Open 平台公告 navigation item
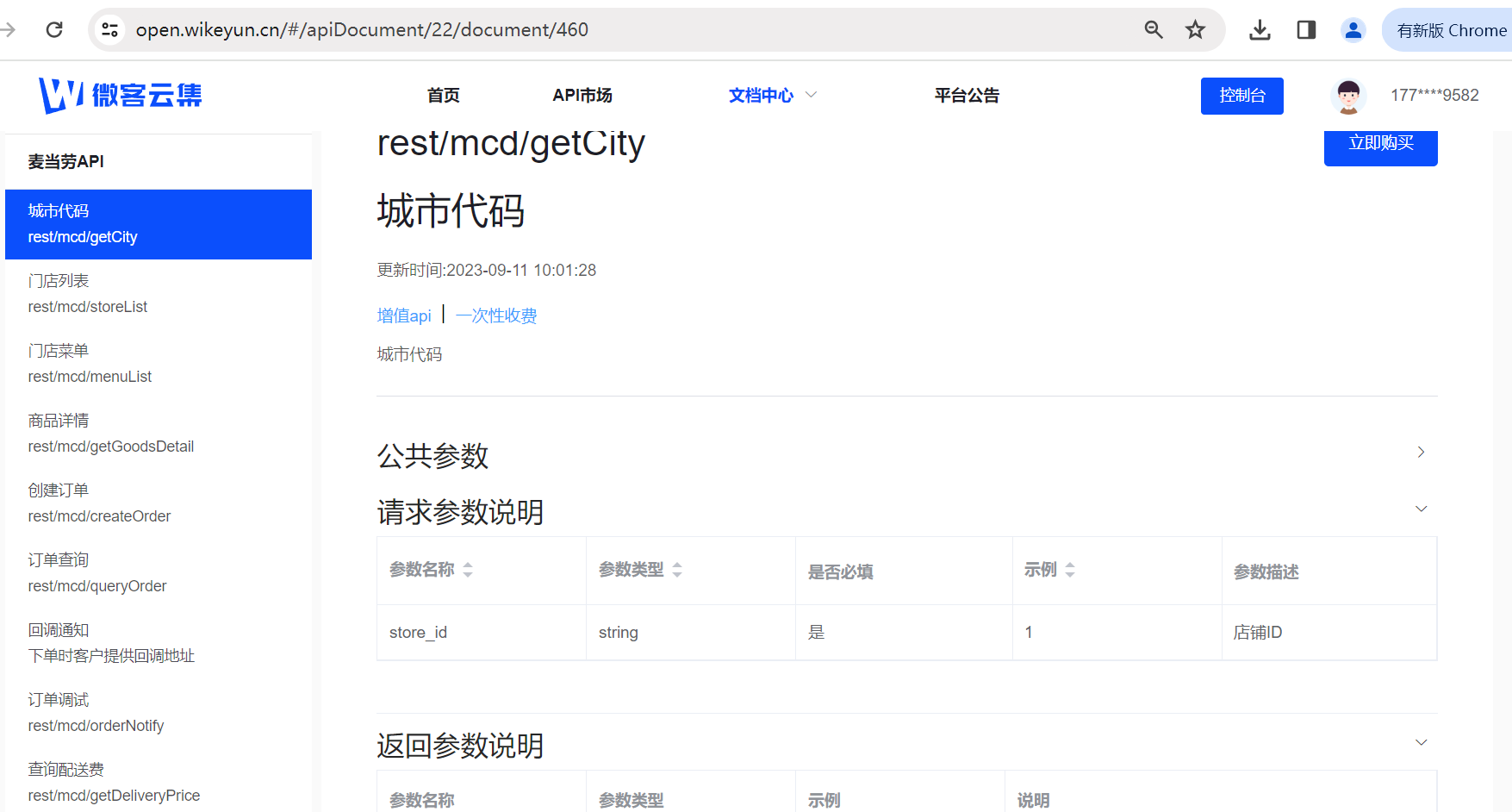 tap(967, 95)
